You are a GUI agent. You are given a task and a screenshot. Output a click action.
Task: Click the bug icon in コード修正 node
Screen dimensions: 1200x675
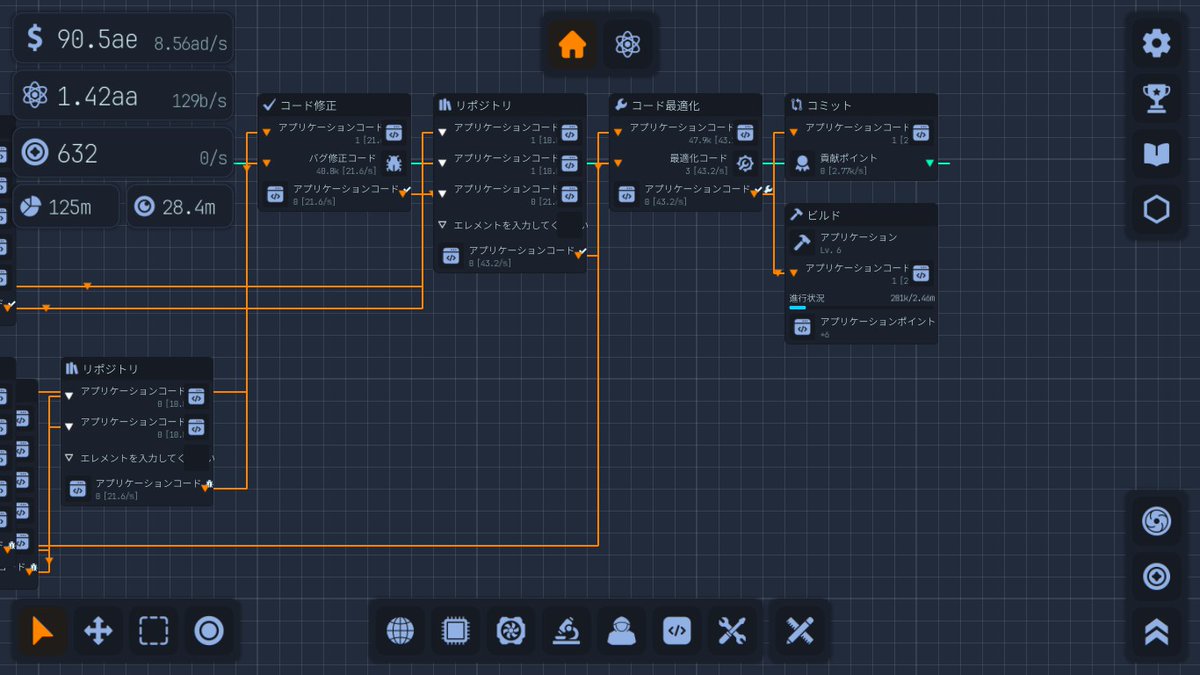pos(394,164)
